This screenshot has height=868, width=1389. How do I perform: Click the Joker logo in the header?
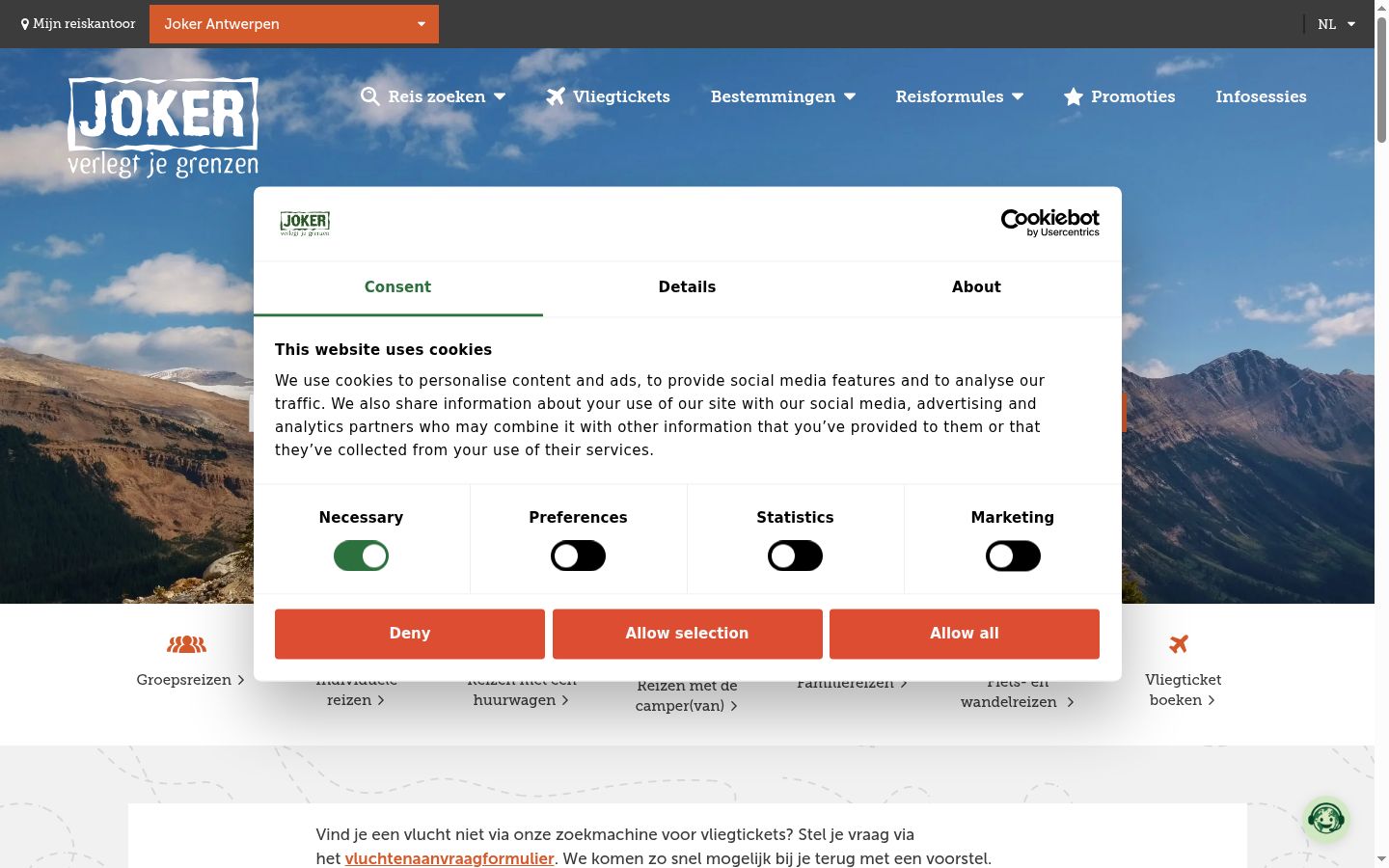(x=163, y=127)
